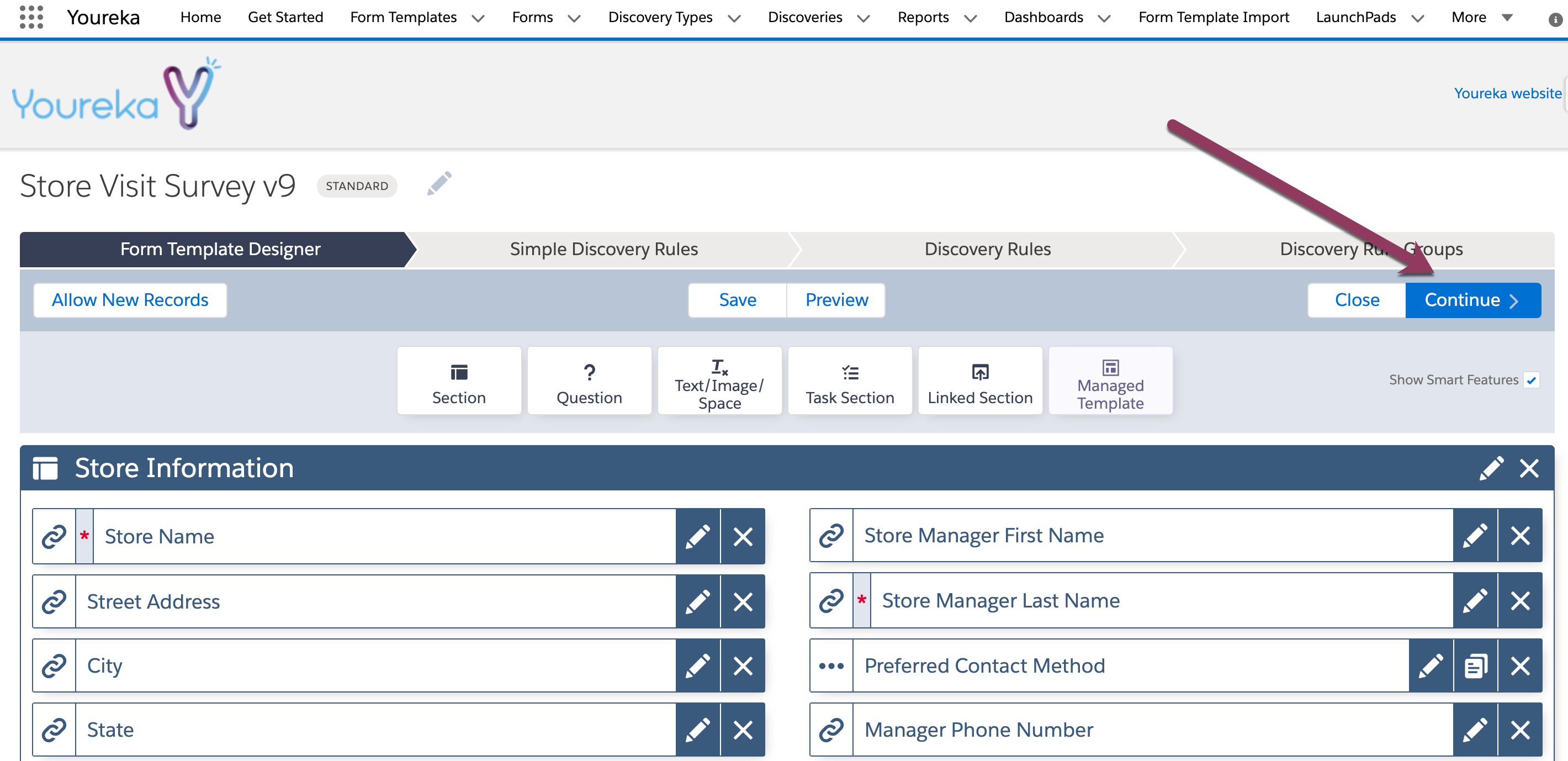Close the template designer
This screenshot has width=1568, height=761.
[1357, 300]
